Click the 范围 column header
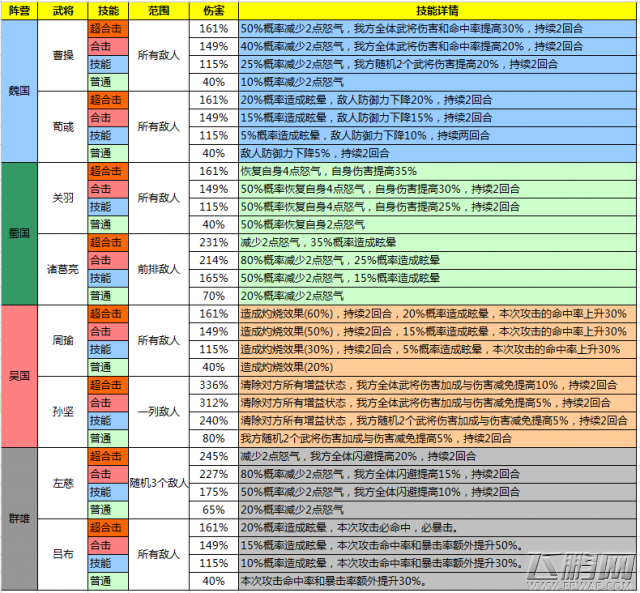This screenshot has height=593, width=640. (159, 11)
